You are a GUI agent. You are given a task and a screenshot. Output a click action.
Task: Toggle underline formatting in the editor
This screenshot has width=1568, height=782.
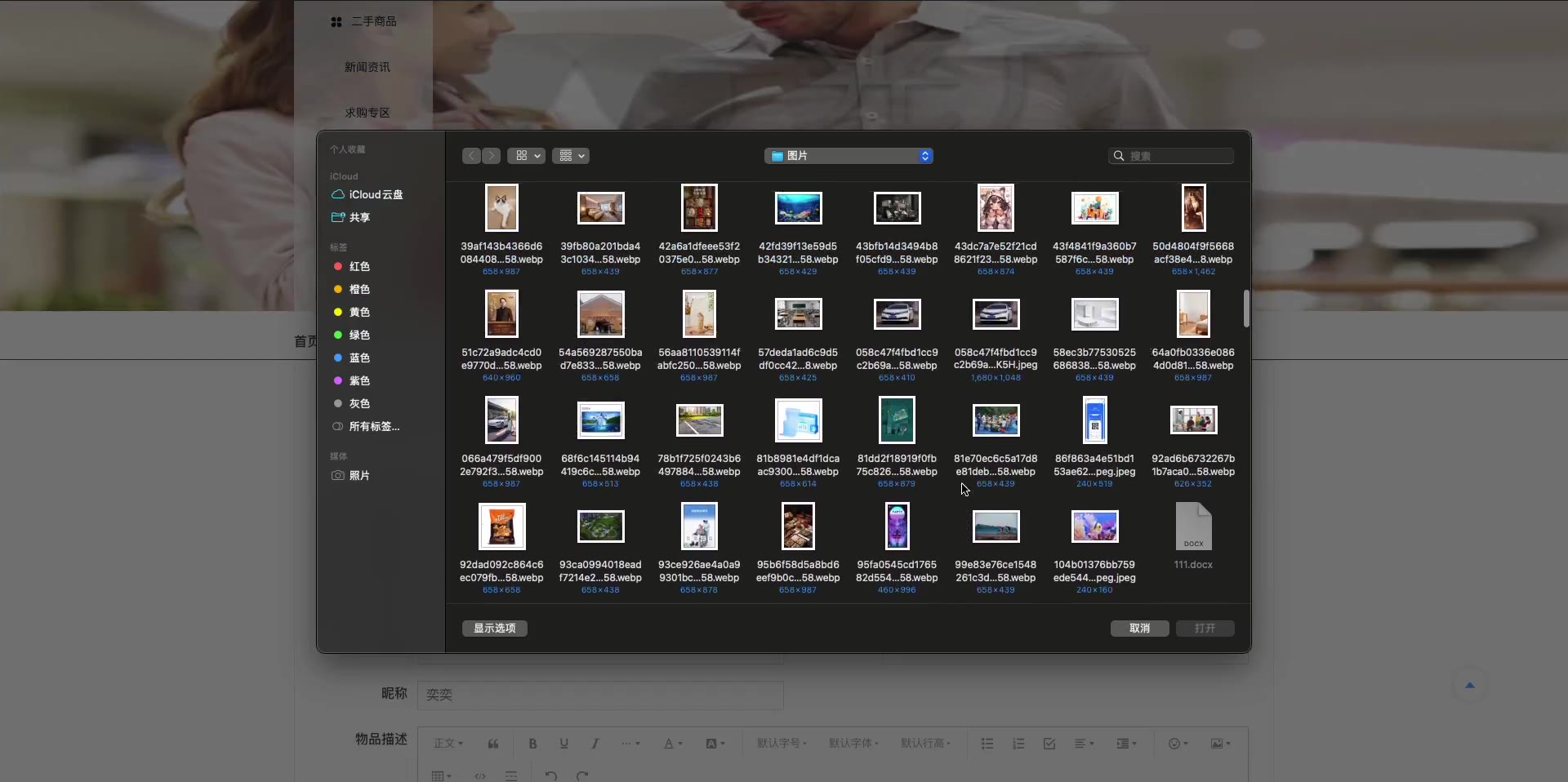563,744
